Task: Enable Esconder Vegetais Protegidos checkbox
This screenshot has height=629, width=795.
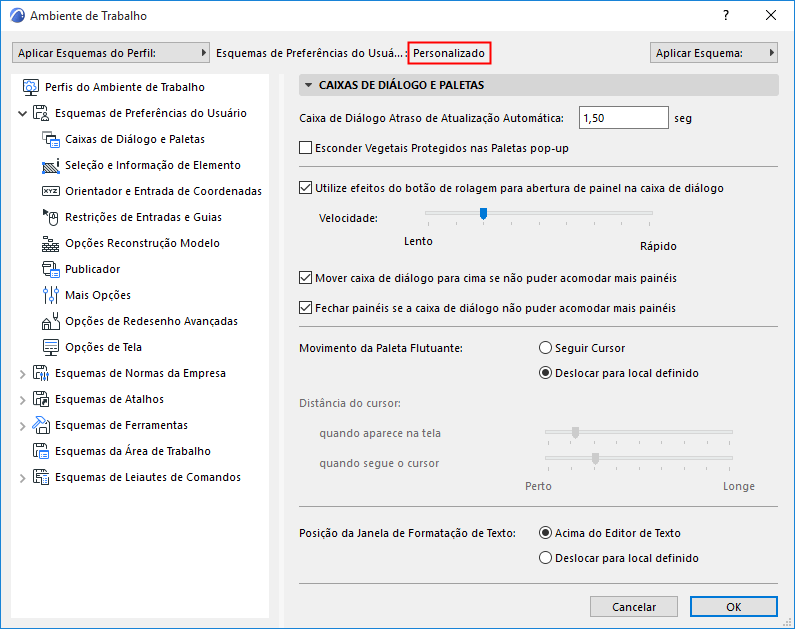Action: click(x=305, y=148)
